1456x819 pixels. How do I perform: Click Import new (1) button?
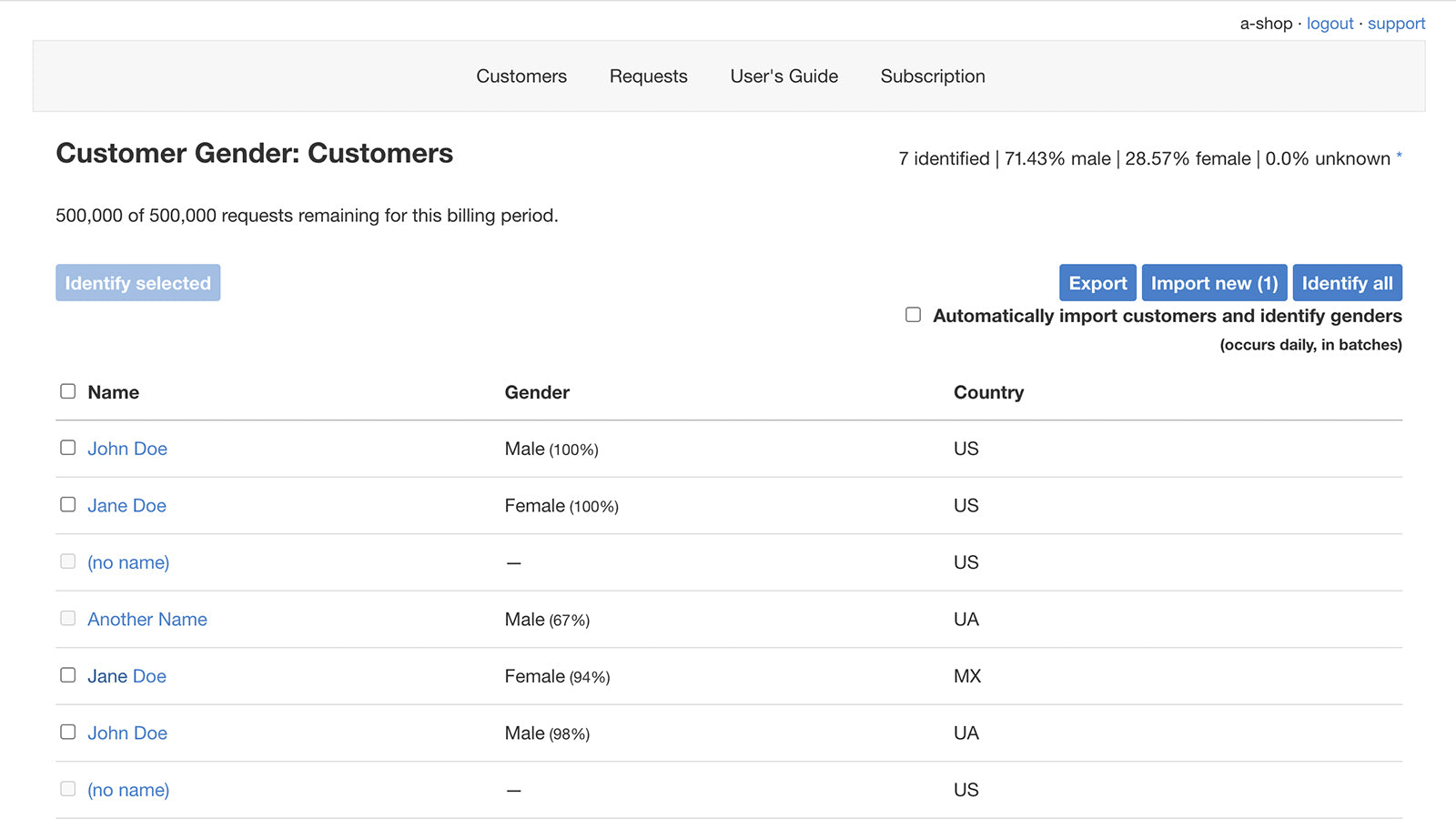click(x=1214, y=282)
